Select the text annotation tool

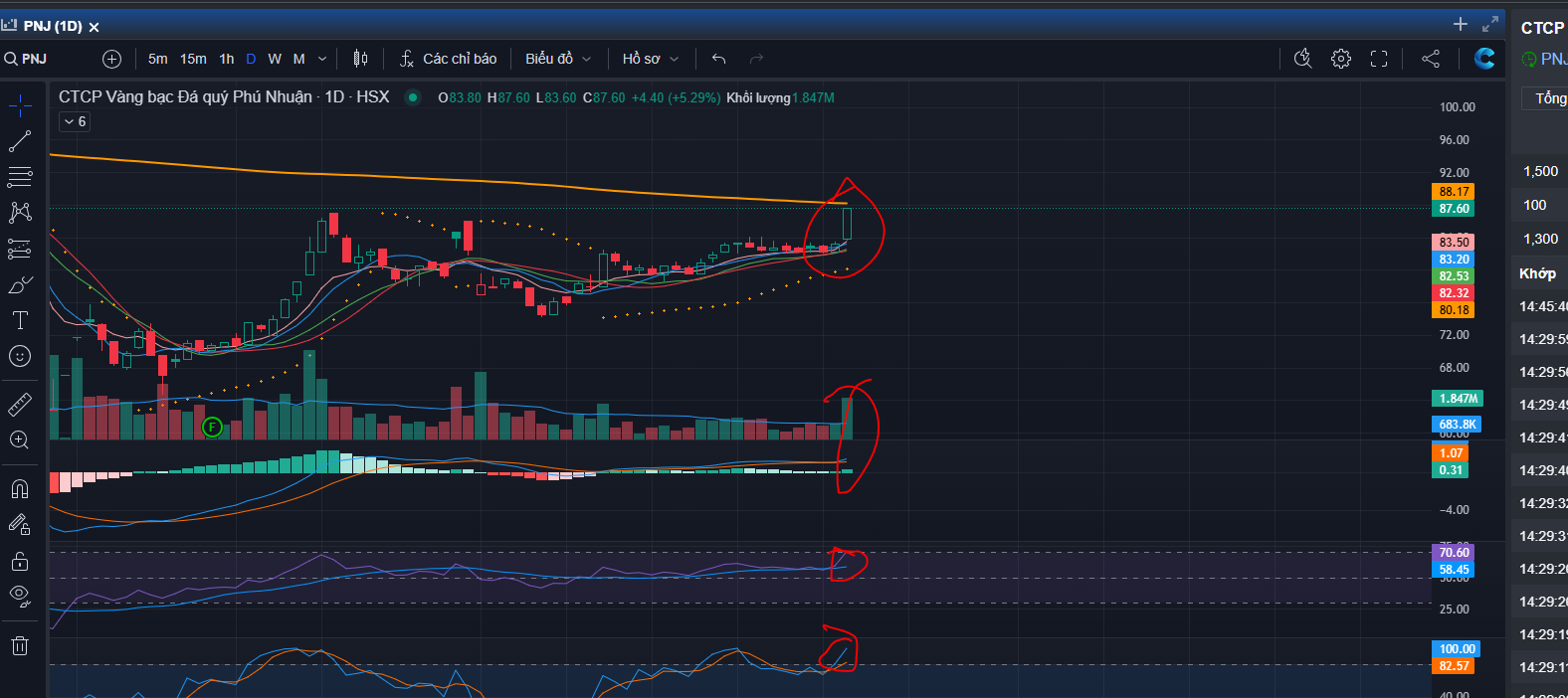tap(20, 320)
